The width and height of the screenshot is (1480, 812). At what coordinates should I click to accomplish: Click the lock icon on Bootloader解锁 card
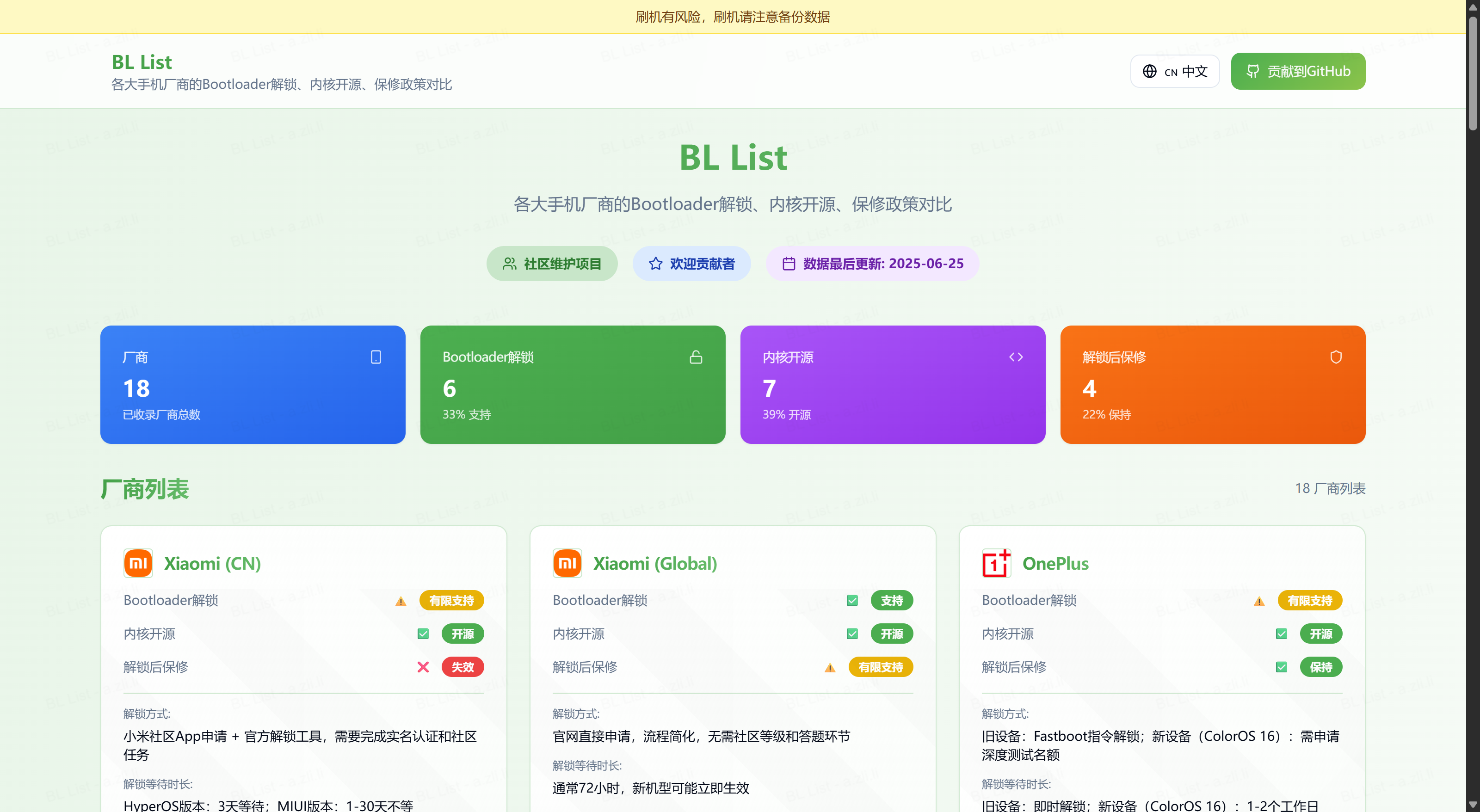click(x=696, y=357)
